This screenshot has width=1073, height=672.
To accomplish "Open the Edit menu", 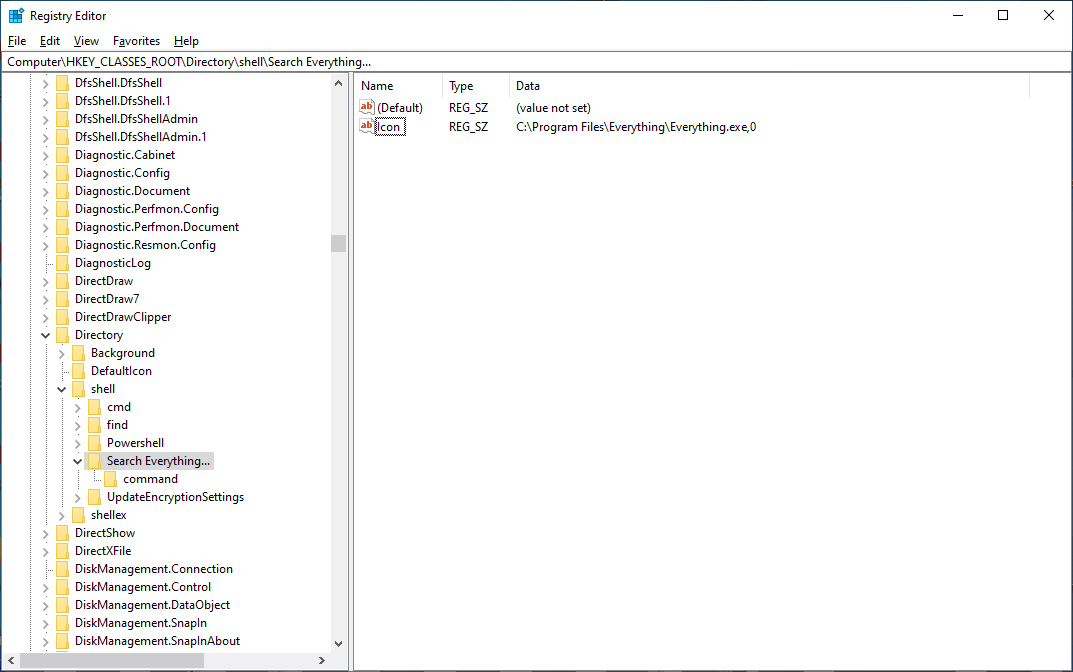I will pos(49,41).
